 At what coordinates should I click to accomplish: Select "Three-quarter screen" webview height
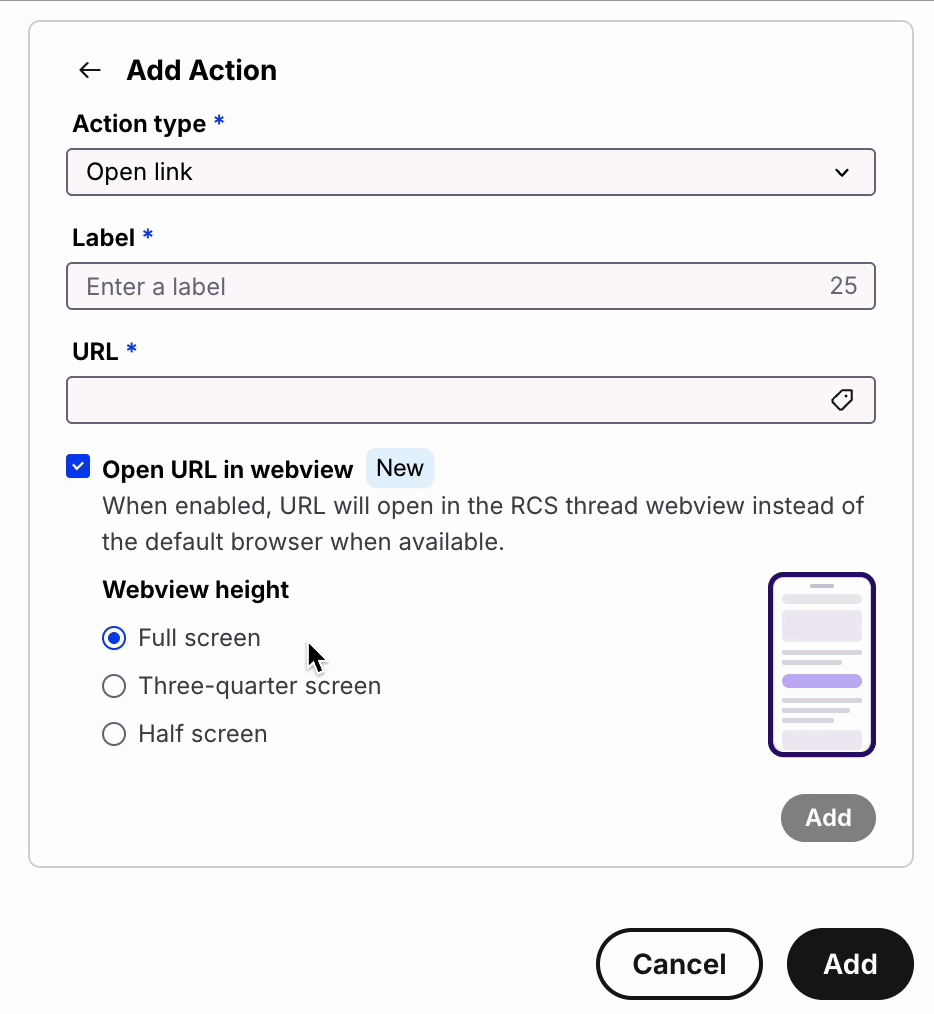[114, 685]
